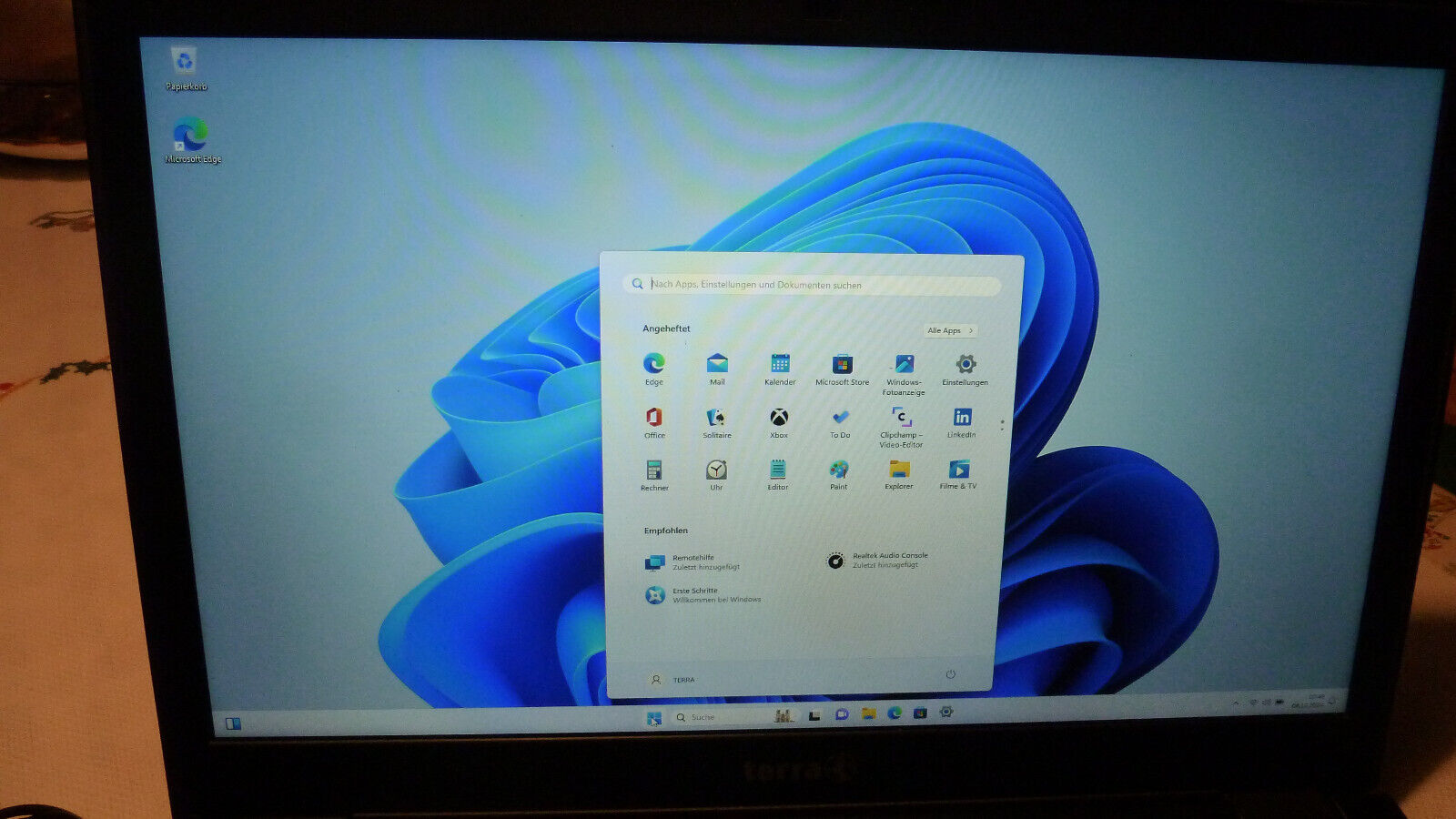
Task: Open the Widgets panel on taskbar
Action: (233, 723)
